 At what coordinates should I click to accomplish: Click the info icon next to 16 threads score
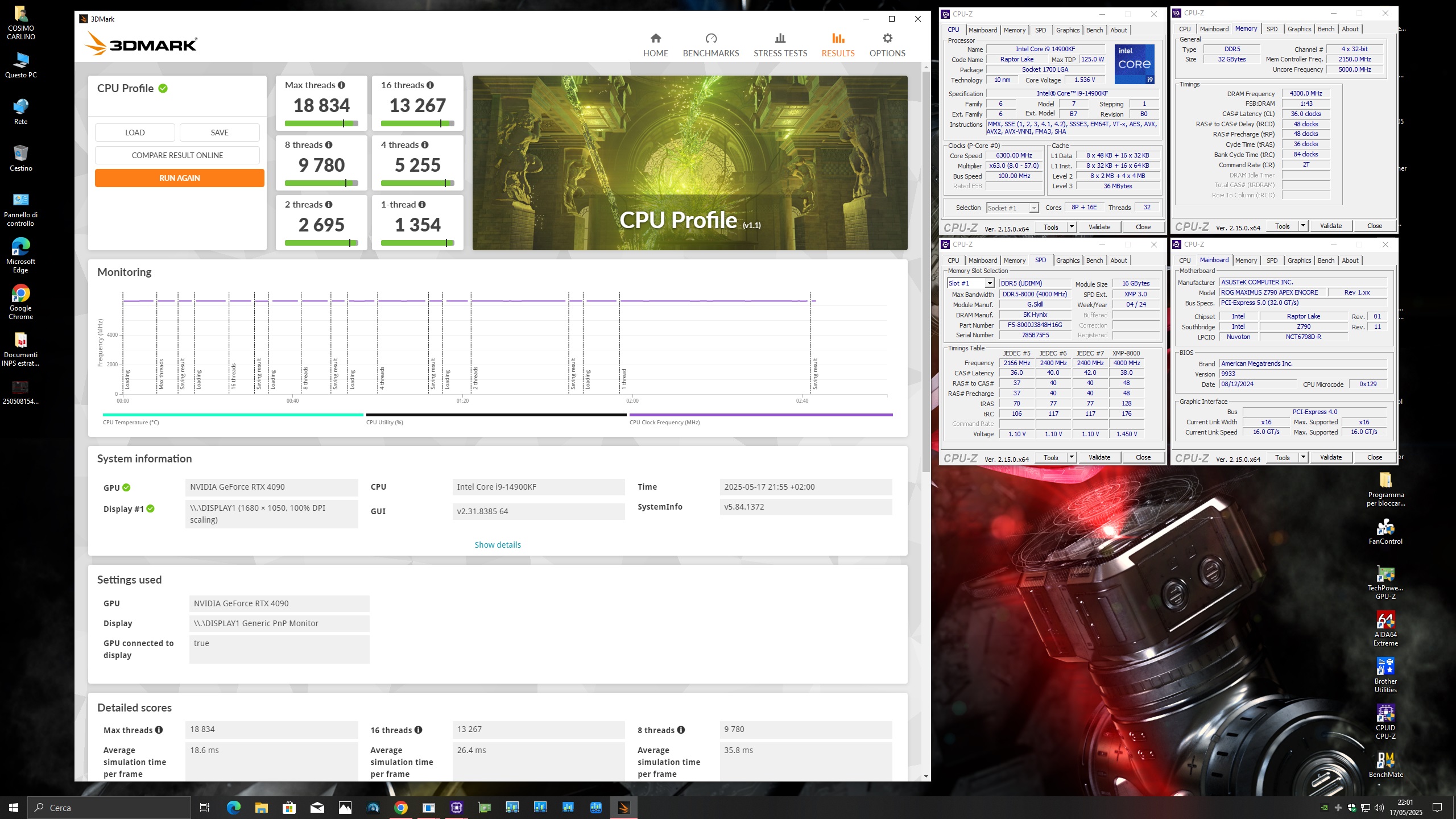point(430,85)
